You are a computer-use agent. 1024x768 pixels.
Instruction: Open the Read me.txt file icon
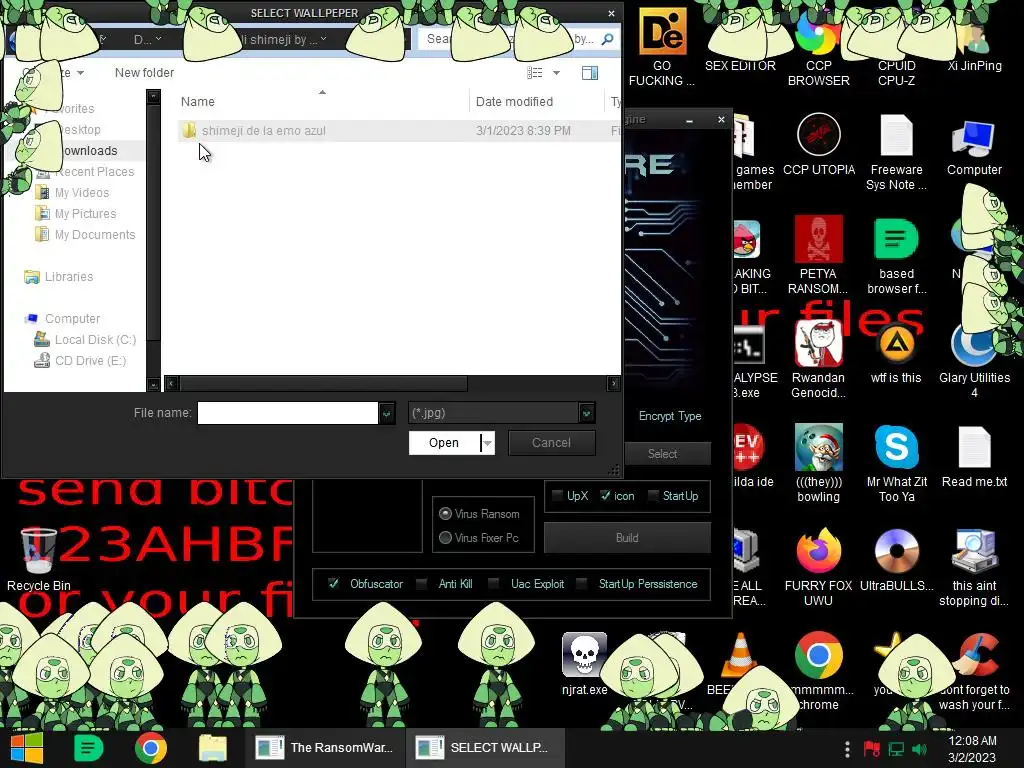tap(974, 448)
